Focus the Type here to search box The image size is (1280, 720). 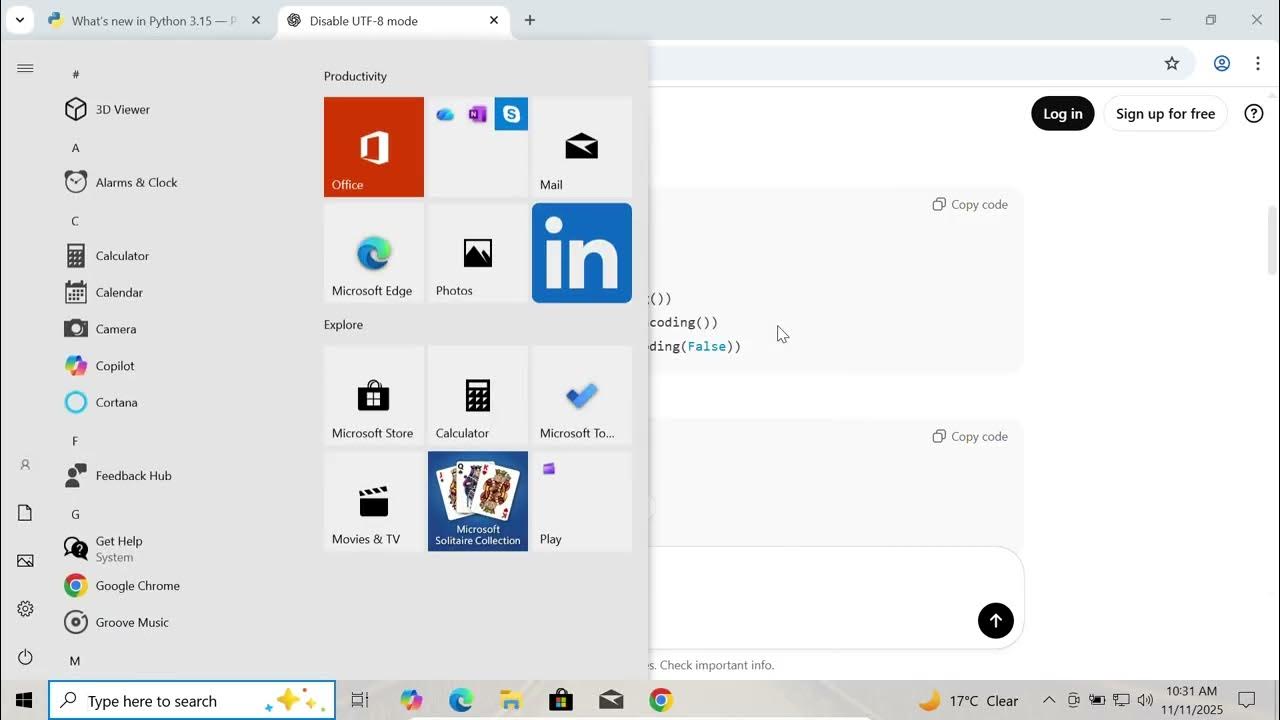(192, 701)
